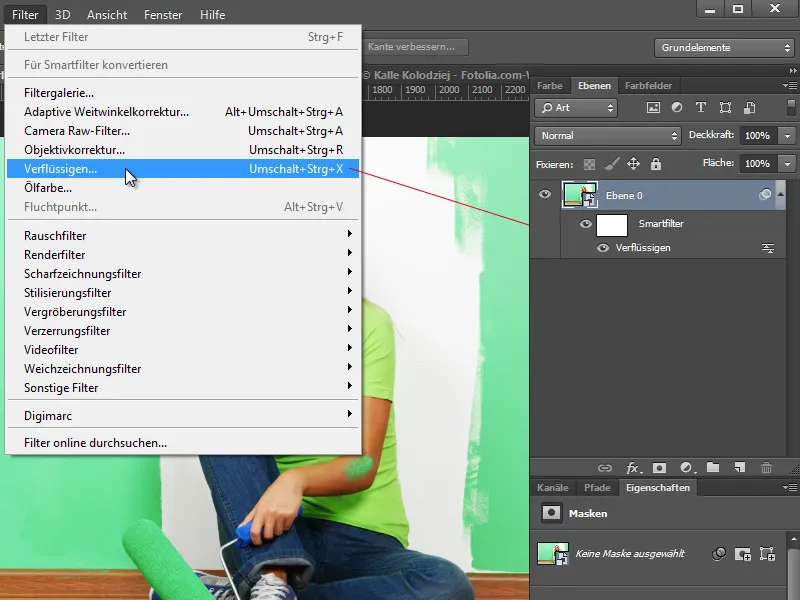Open Grundelemente workspace dropdown

[x=724, y=47]
